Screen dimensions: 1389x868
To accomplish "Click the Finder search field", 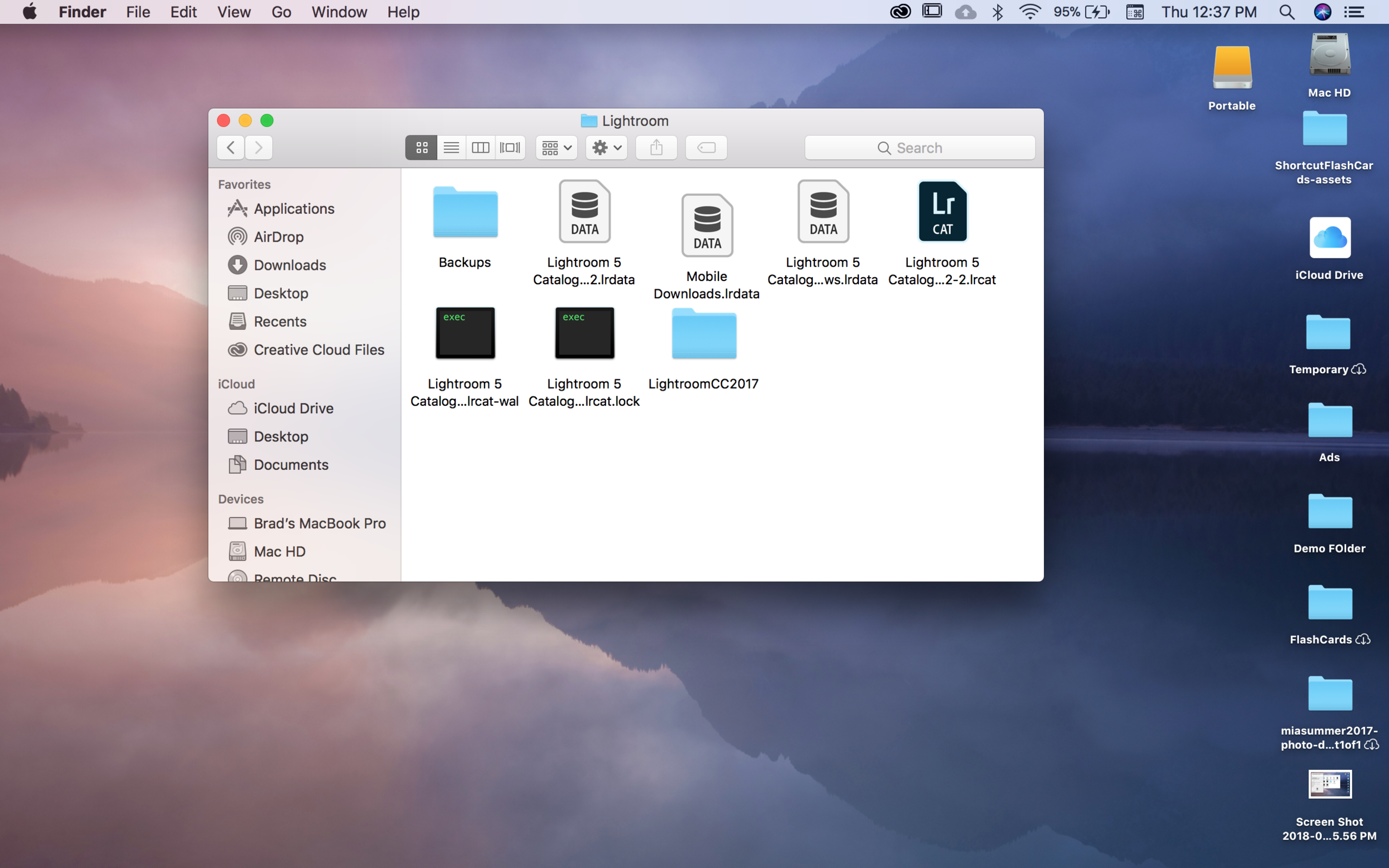I will [x=920, y=148].
